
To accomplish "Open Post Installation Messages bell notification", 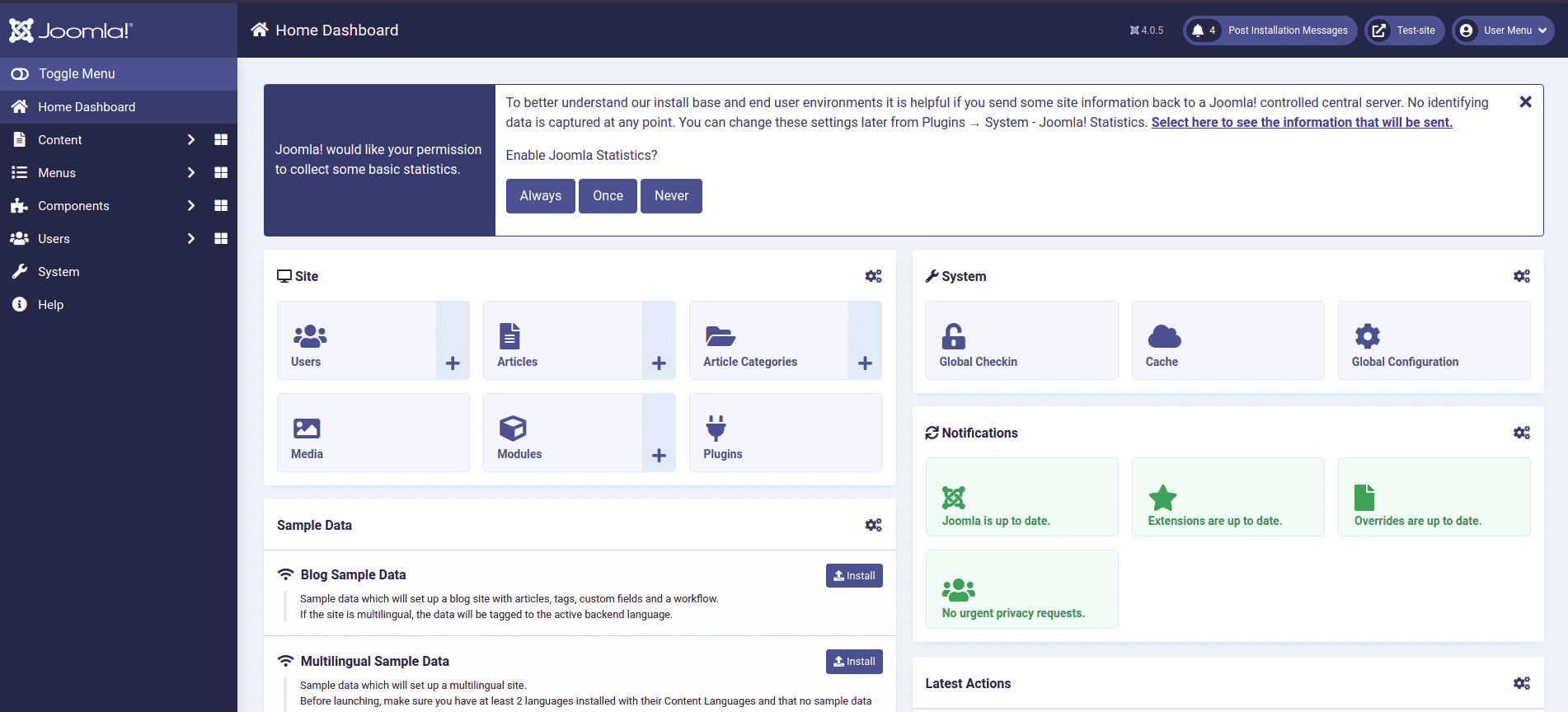I will coord(1270,30).
